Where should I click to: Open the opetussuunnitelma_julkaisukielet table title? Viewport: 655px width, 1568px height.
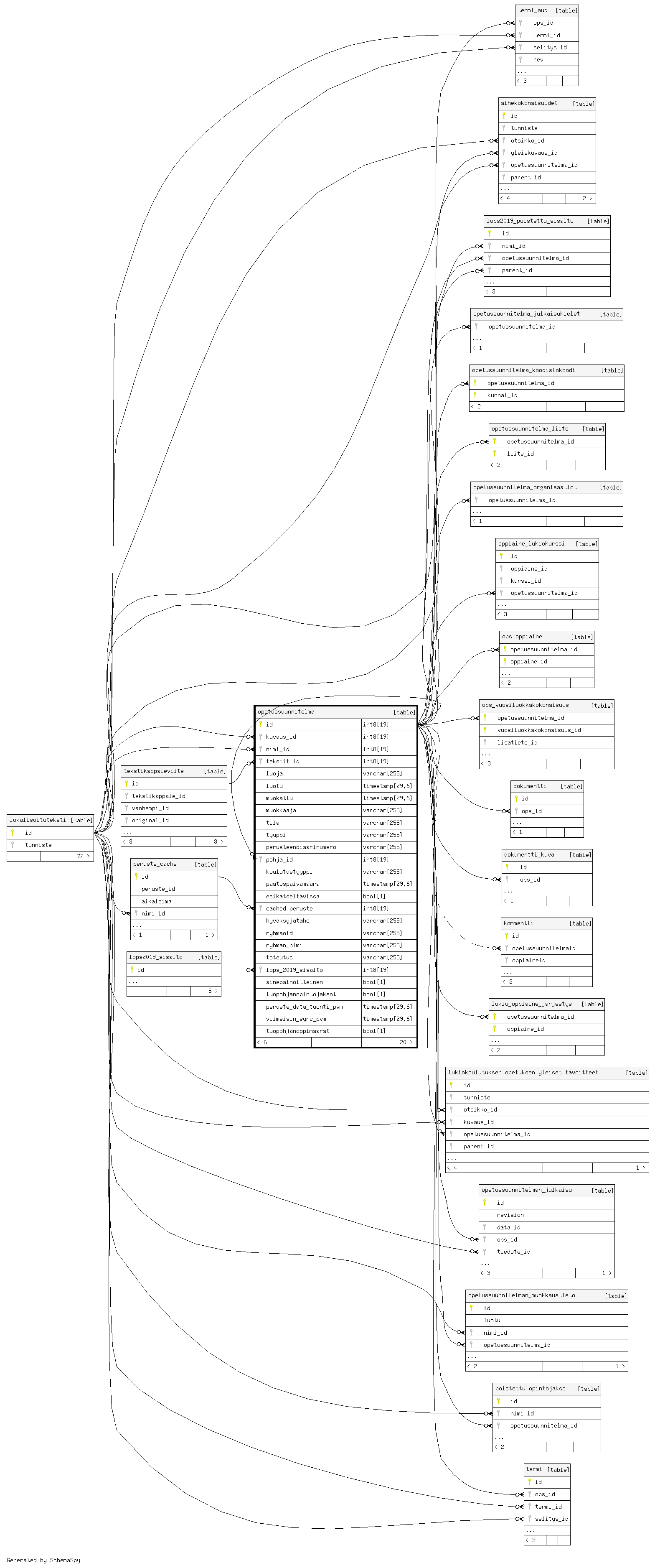tap(527, 314)
